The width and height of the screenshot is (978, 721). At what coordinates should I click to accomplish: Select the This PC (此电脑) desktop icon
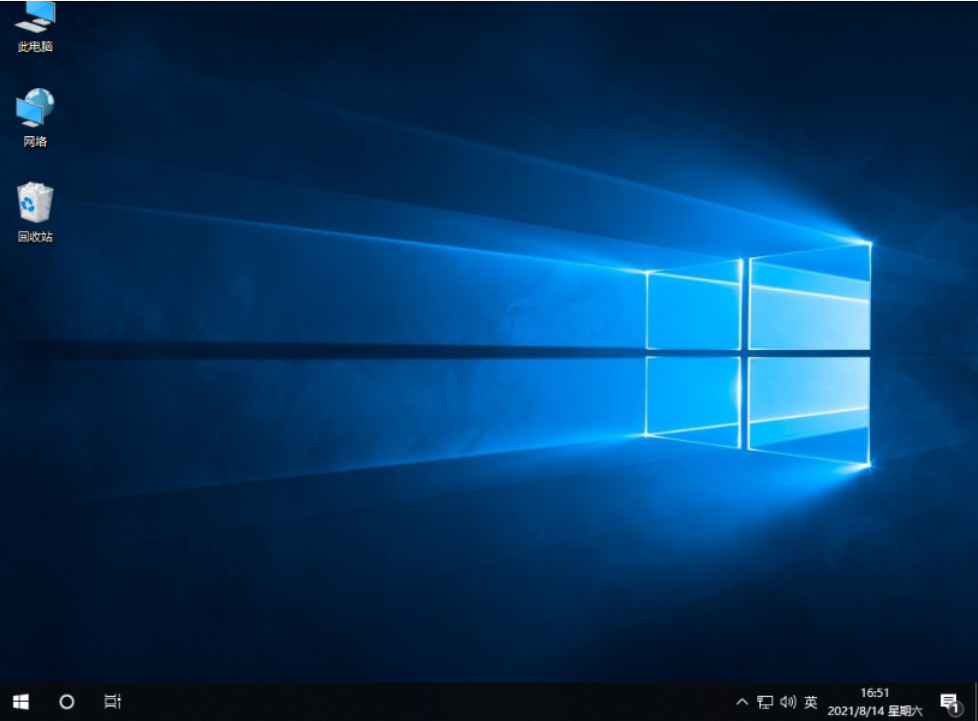(35, 27)
